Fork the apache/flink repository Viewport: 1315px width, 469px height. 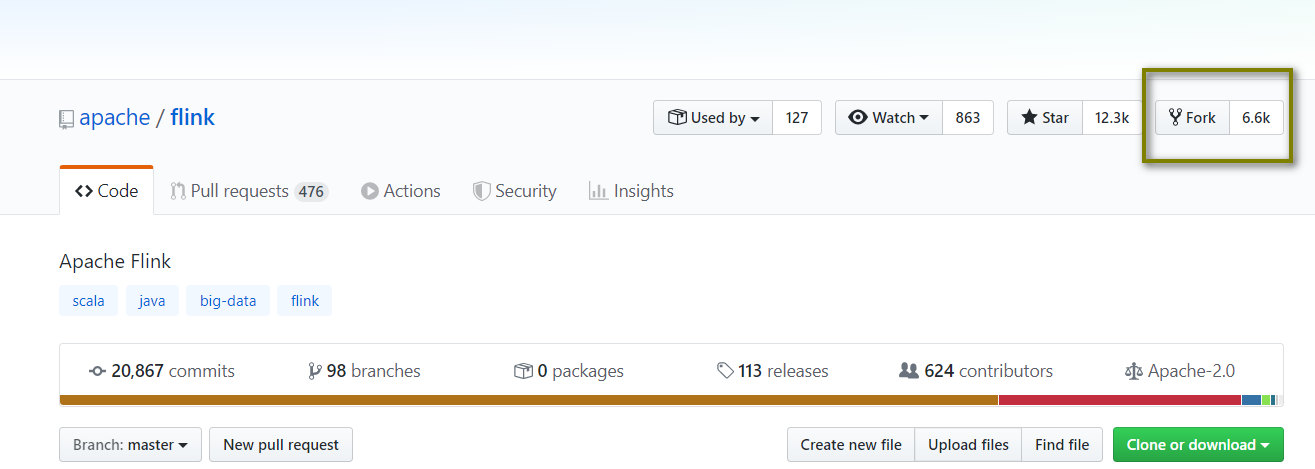coord(1192,118)
